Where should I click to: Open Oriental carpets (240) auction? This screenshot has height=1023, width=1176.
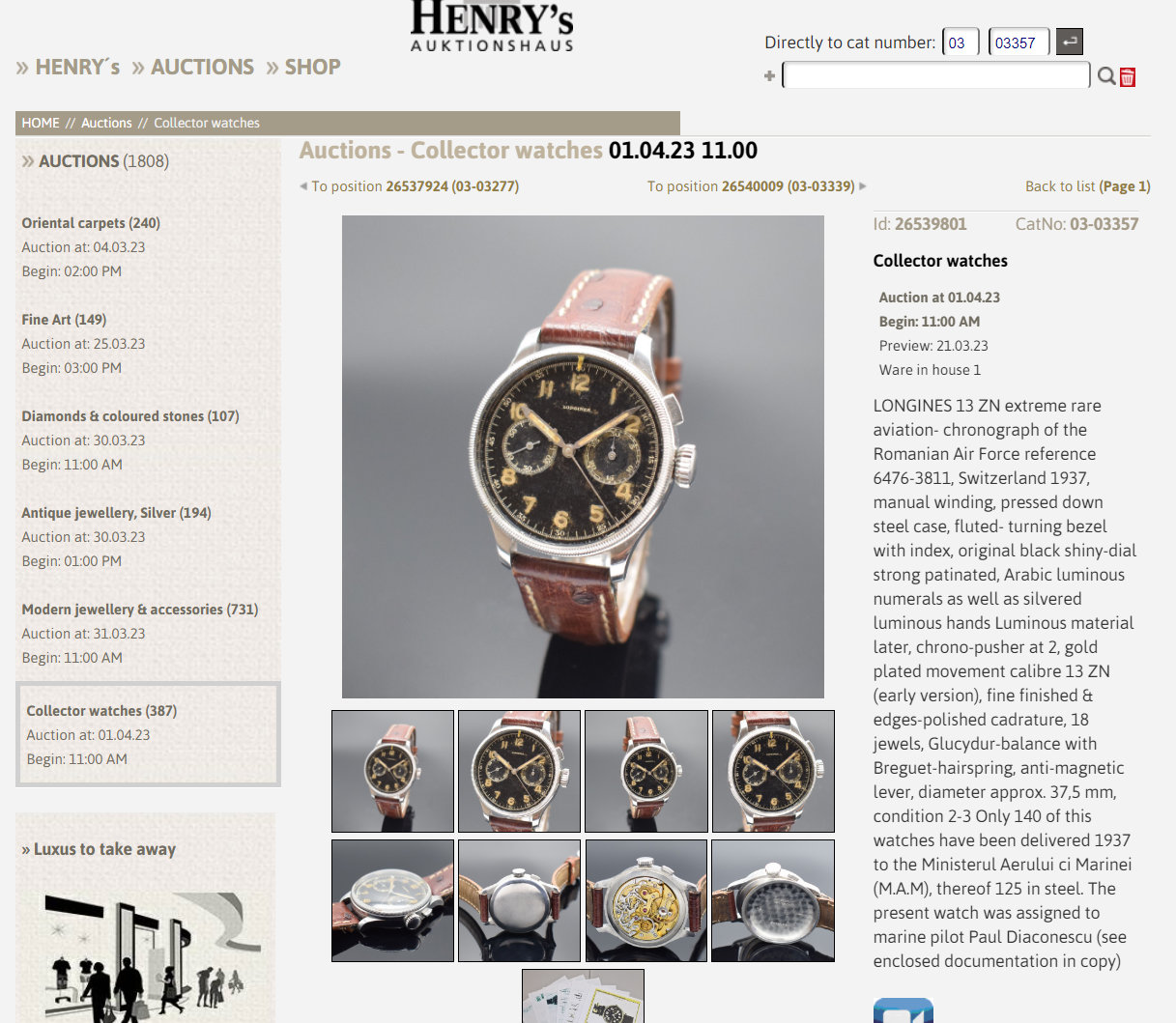pos(91,223)
